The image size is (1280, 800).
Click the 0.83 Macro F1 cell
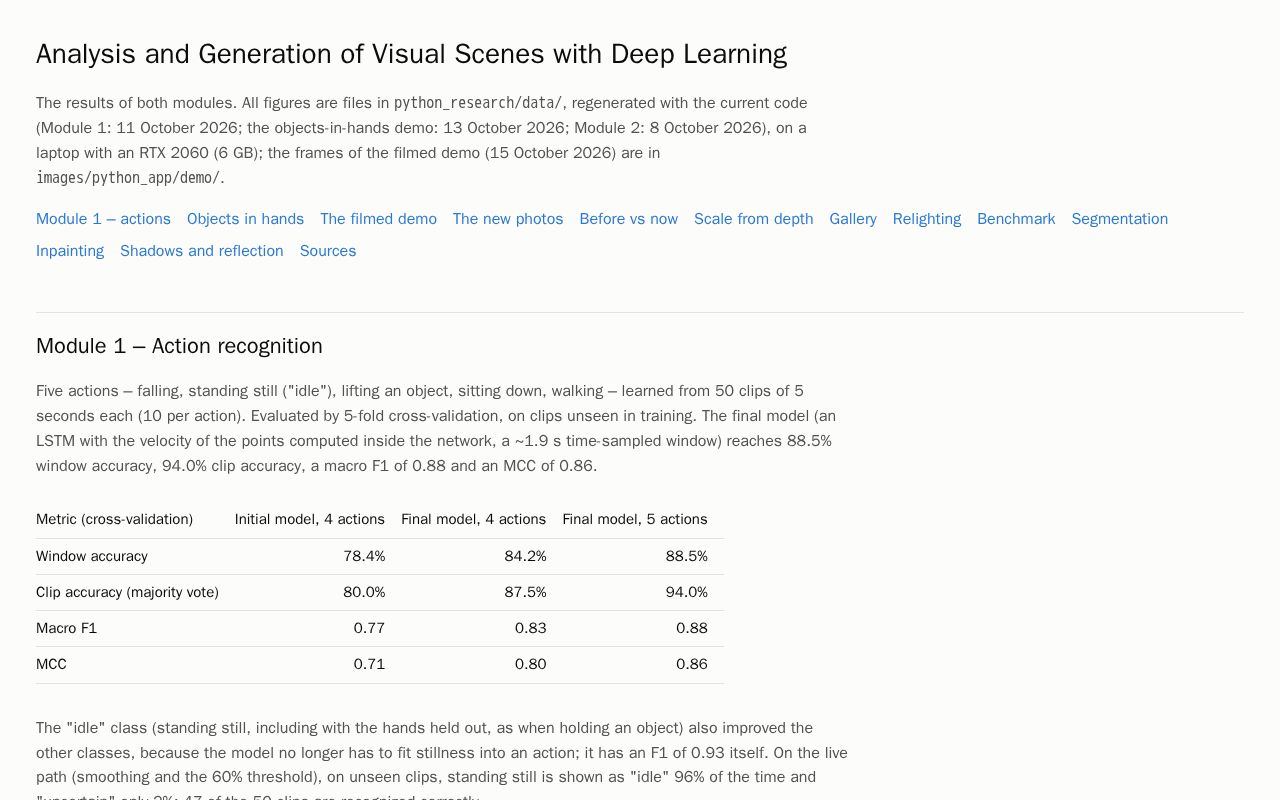coord(531,628)
